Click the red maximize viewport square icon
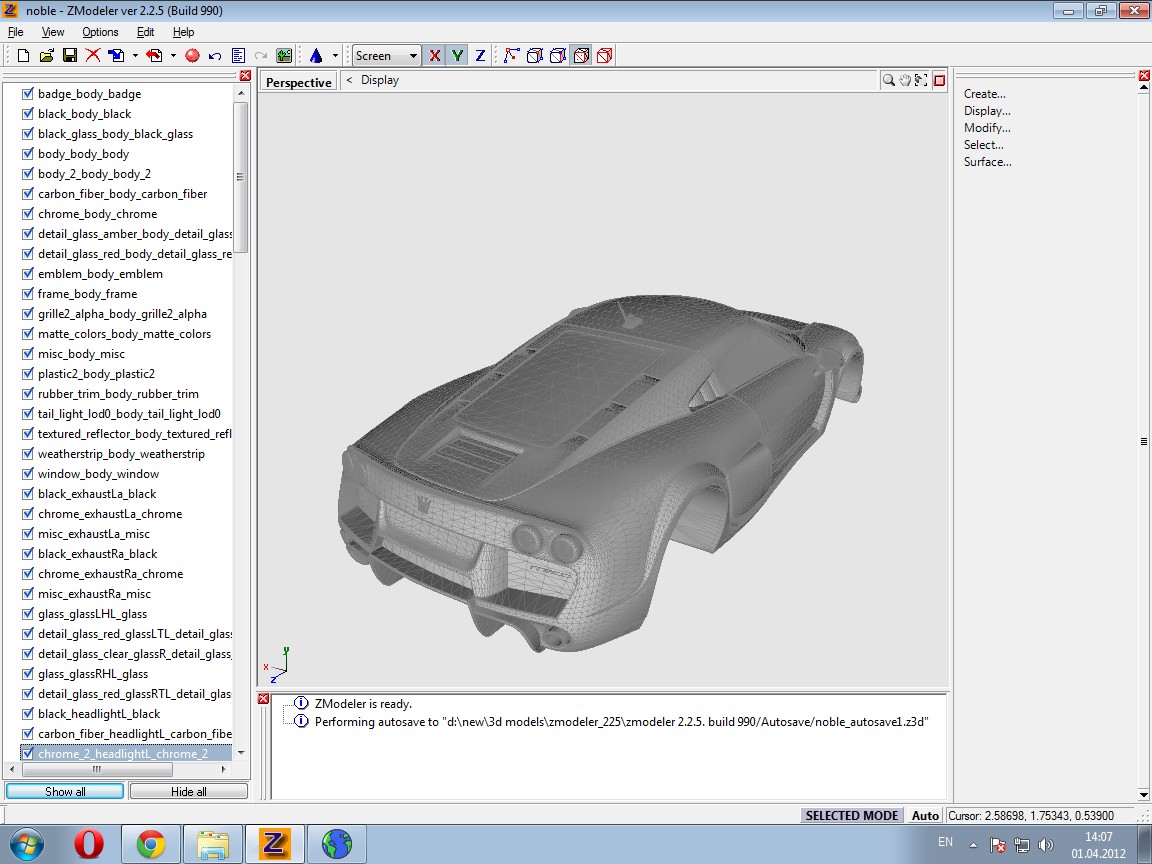Viewport: 1152px width, 864px height. [x=939, y=80]
